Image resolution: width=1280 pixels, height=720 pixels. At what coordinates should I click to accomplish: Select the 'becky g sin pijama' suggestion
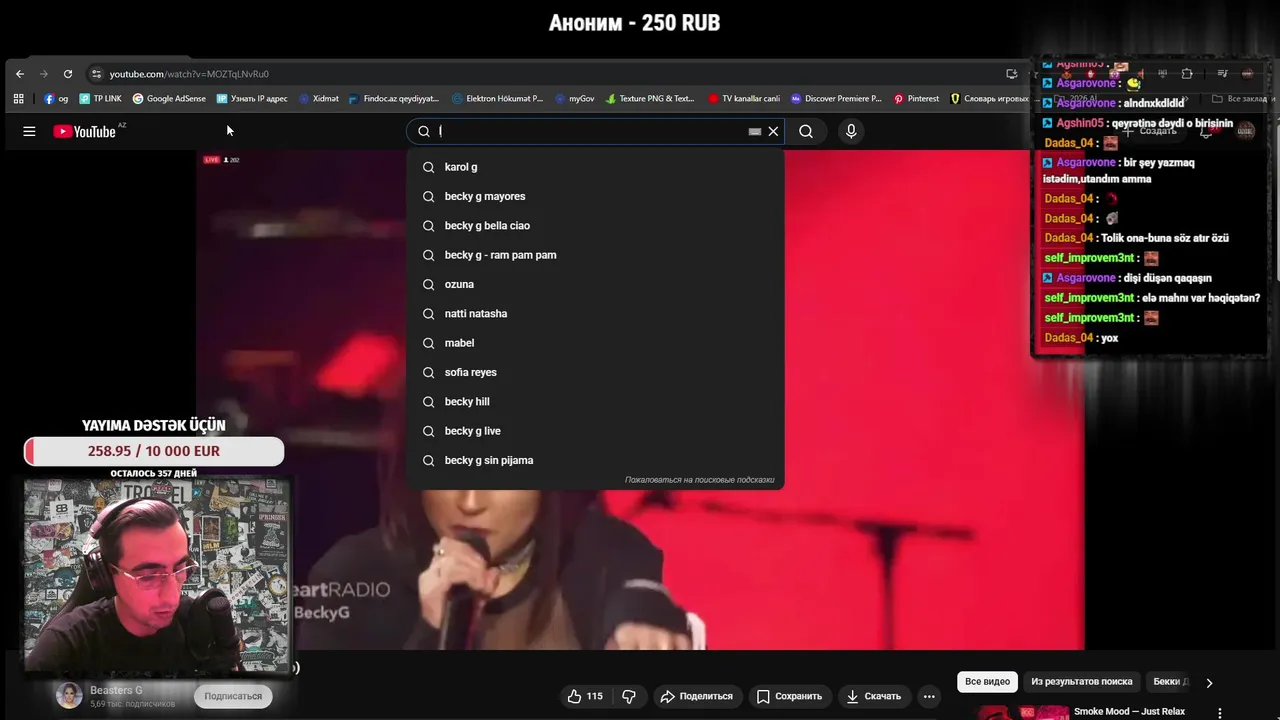596,460
